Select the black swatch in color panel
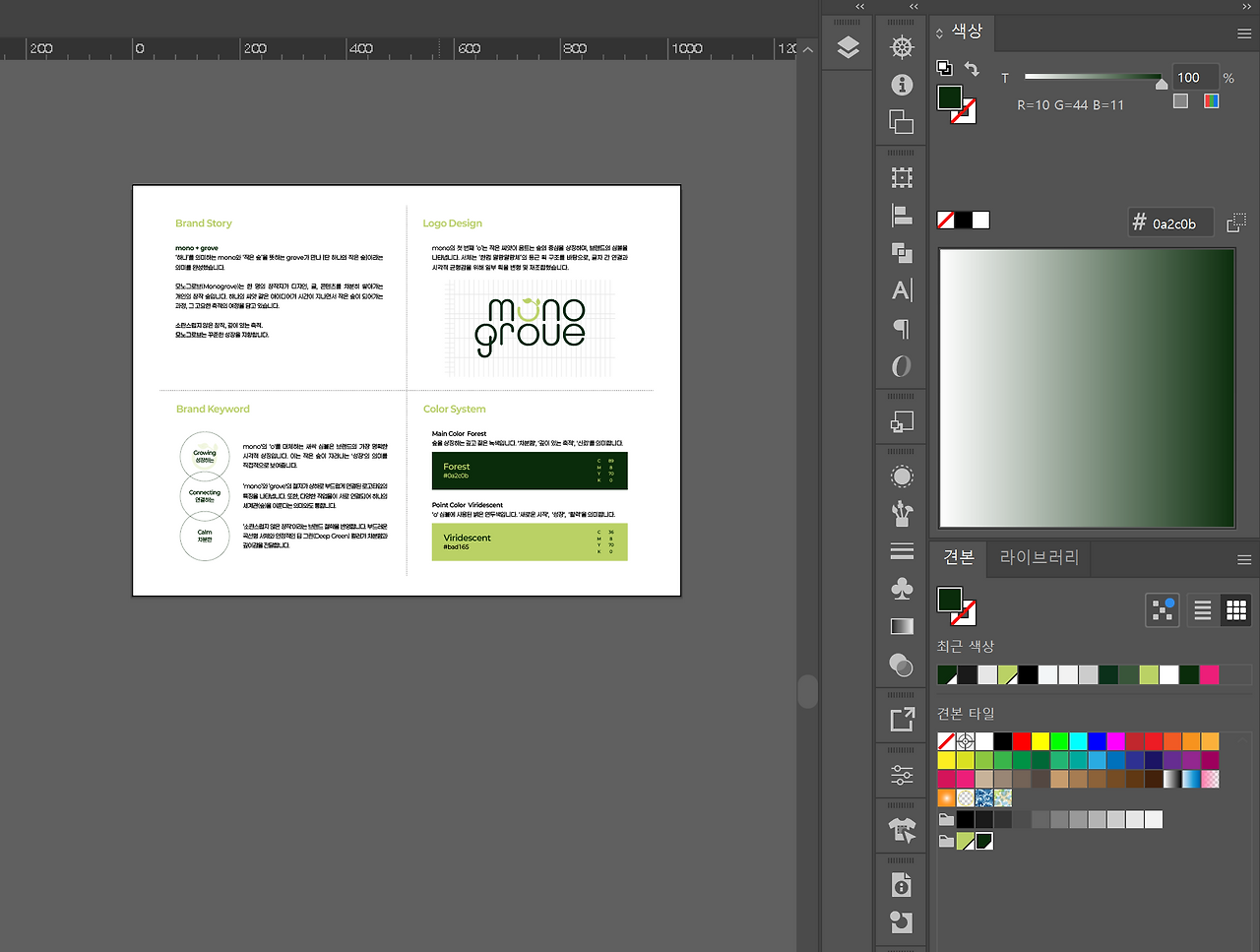The image size is (1260, 952). coord(964,220)
